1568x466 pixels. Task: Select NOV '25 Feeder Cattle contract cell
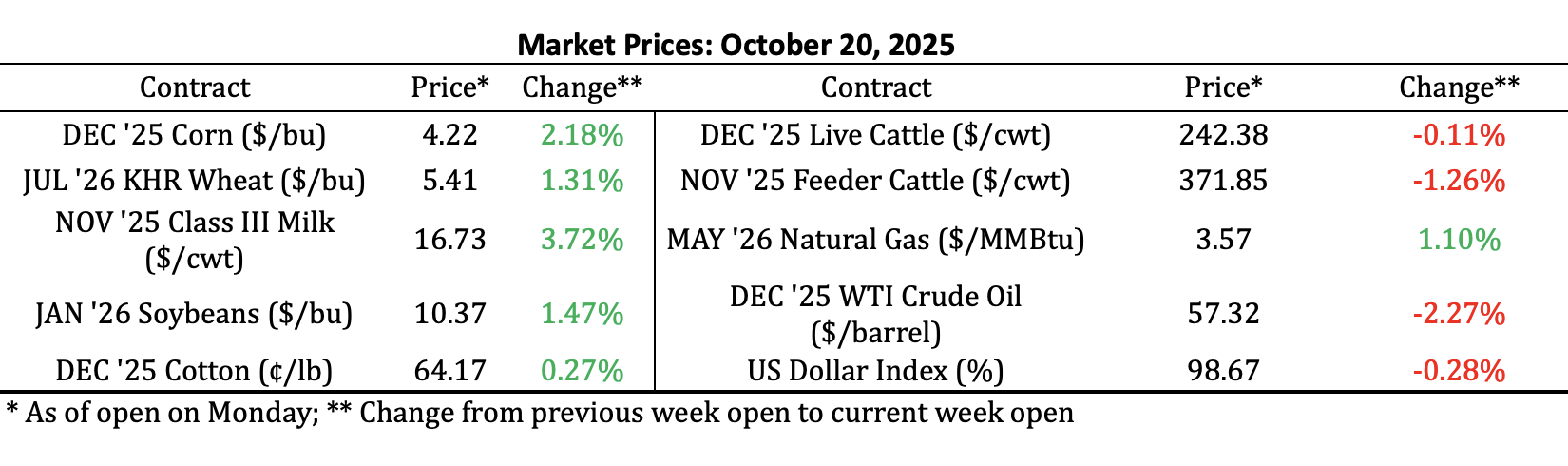875,181
